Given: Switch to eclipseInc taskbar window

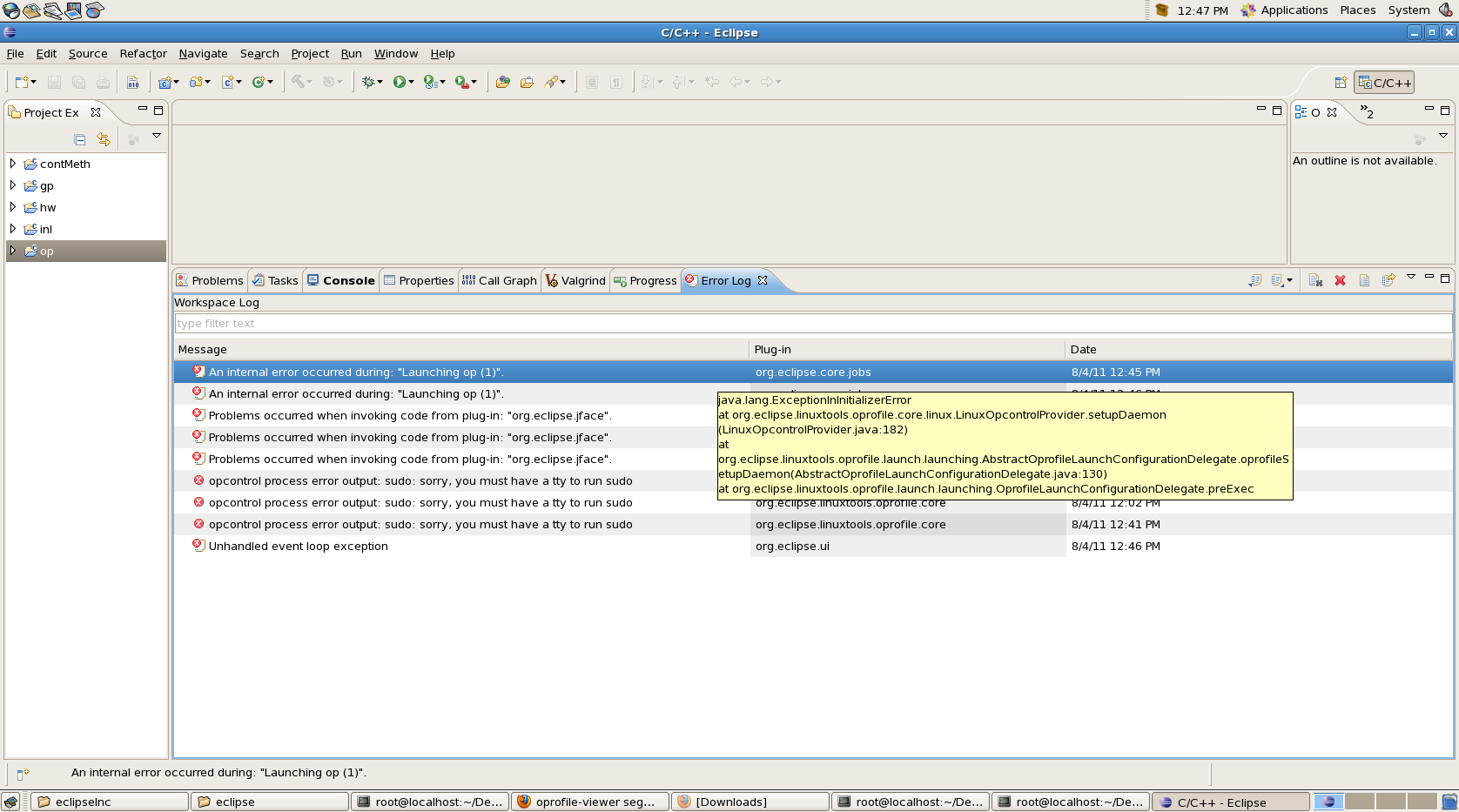Looking at the screenshot, I should click(110, 802).
